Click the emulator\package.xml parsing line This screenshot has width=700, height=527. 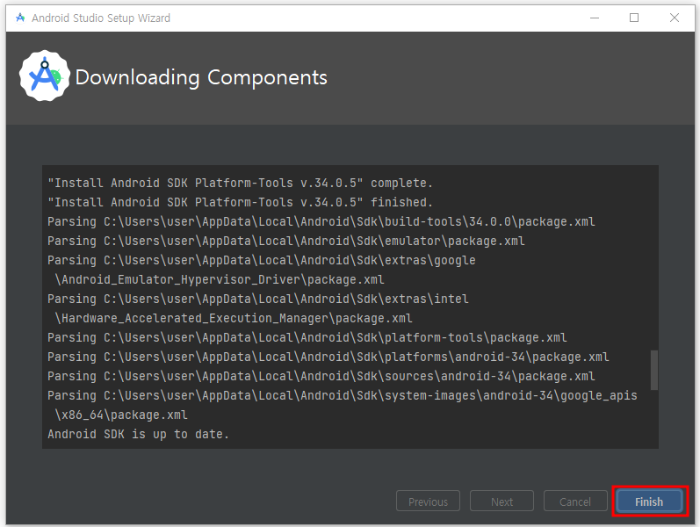pyautogui.click(x=286, y=241)
